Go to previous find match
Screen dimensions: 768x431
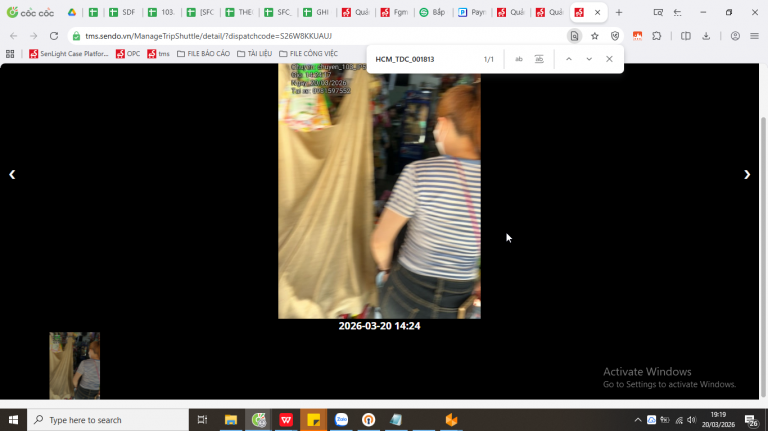[x=569, y=59]
